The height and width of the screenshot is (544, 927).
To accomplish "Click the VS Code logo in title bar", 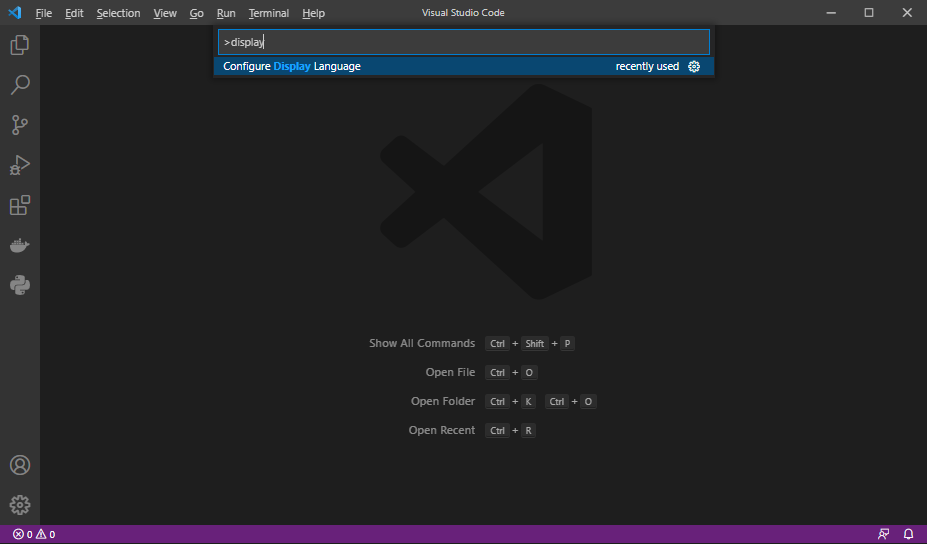I will (15, 12).
